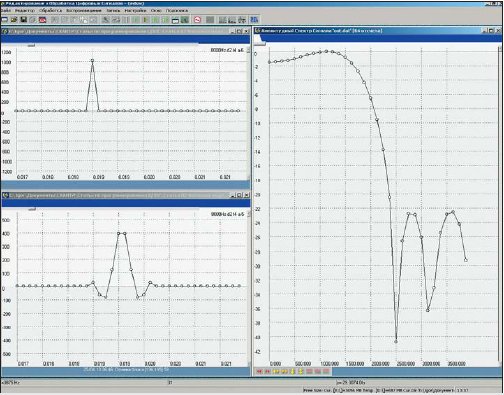Open the Окно menu
504x395 pixels.
click(156, 11)
